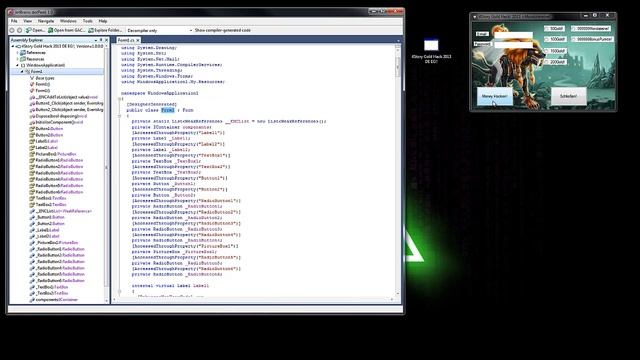The image size is (640, 360).
Task: Click the Button1:Button property icon
Action: [32, 129]
